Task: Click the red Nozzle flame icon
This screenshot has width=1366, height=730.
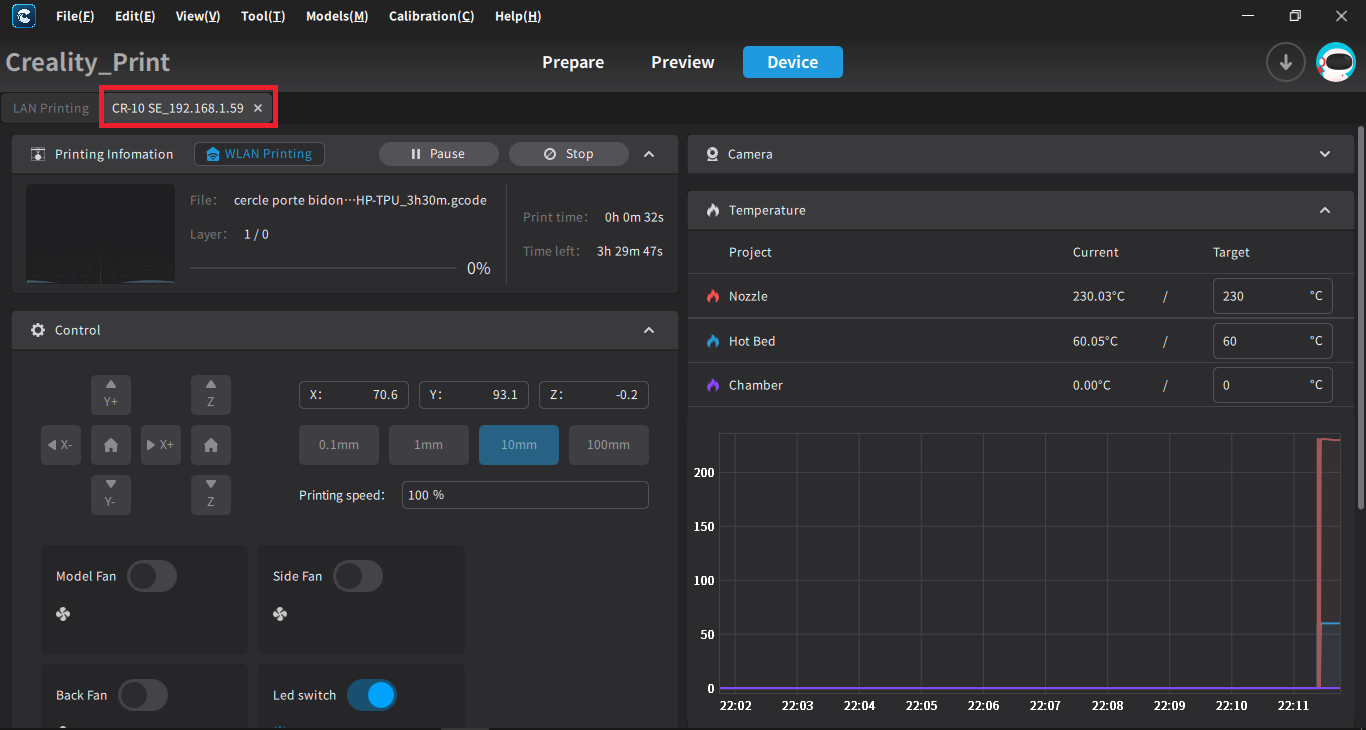Action: (x=713, y=296)
